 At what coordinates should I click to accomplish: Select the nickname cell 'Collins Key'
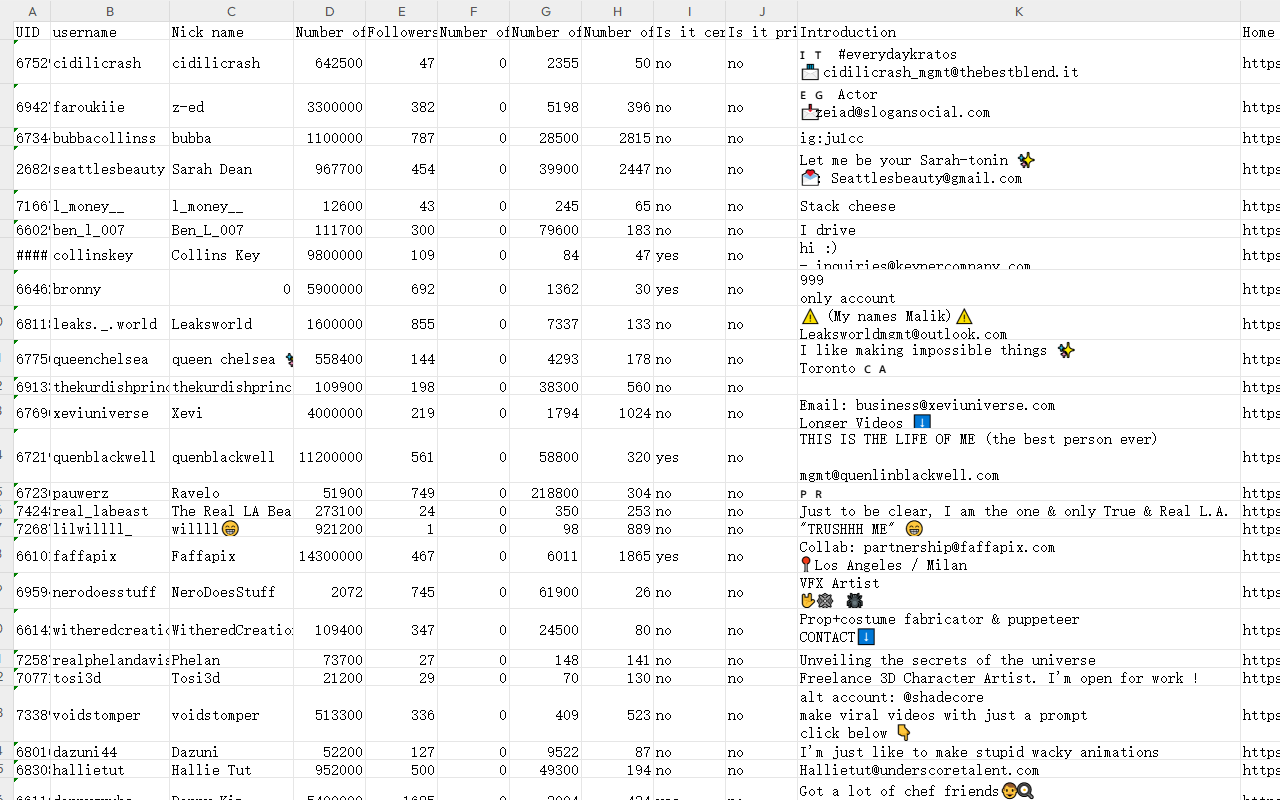coord(231,255)
